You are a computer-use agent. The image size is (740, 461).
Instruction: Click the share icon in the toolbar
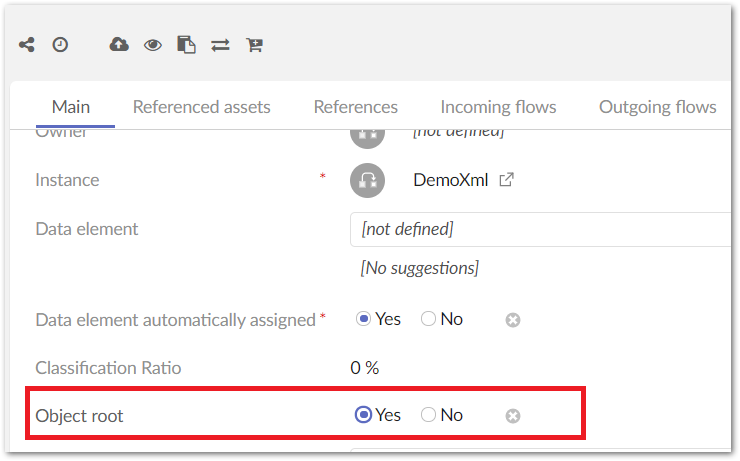[x=26, y=44]
